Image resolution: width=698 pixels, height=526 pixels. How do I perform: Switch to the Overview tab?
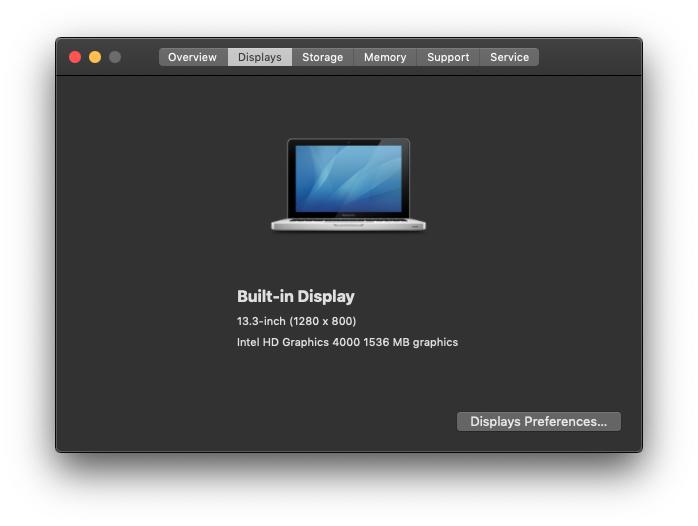coord(193,57)
